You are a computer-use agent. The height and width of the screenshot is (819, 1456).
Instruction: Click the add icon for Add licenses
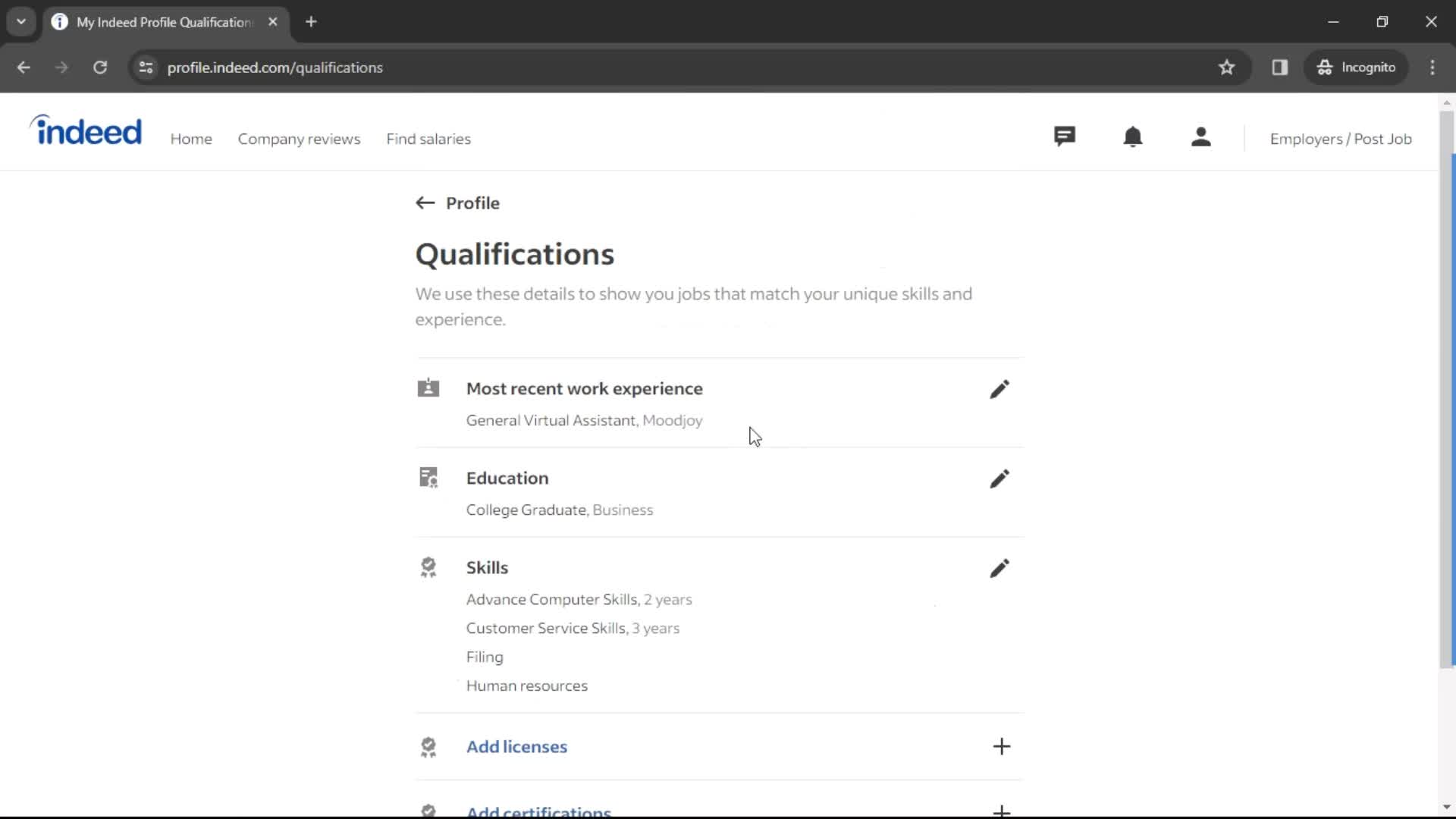pyautogui.click(x=1002, y=746)
